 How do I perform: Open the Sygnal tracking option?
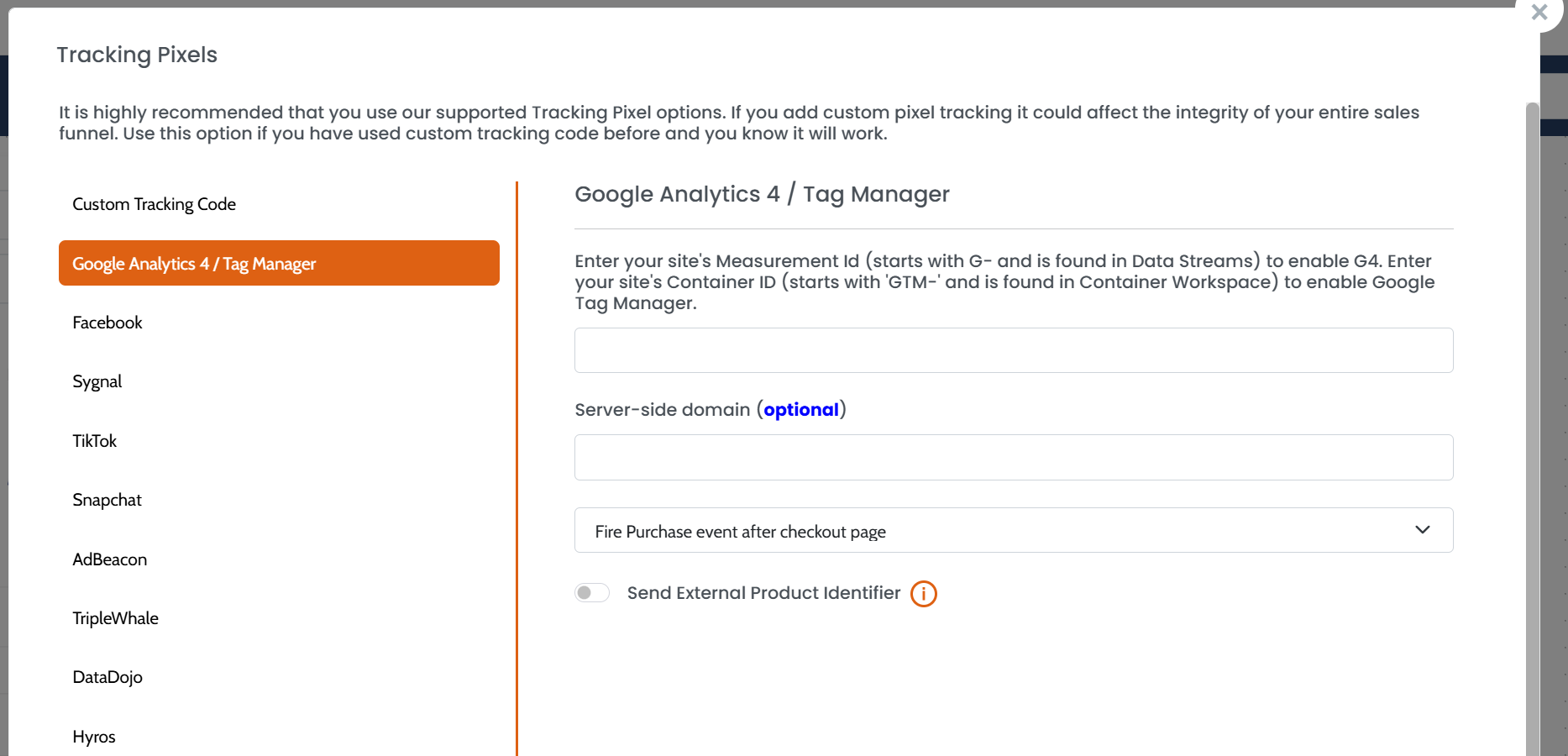[x=97, y=381]
